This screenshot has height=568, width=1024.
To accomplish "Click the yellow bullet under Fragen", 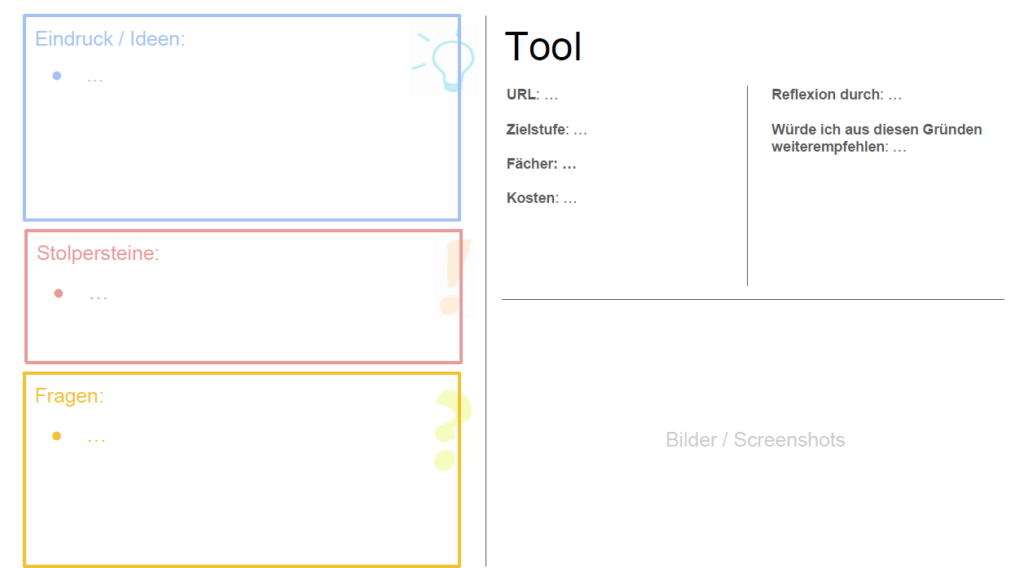I will pyautogui.click(x=57, y=436).
